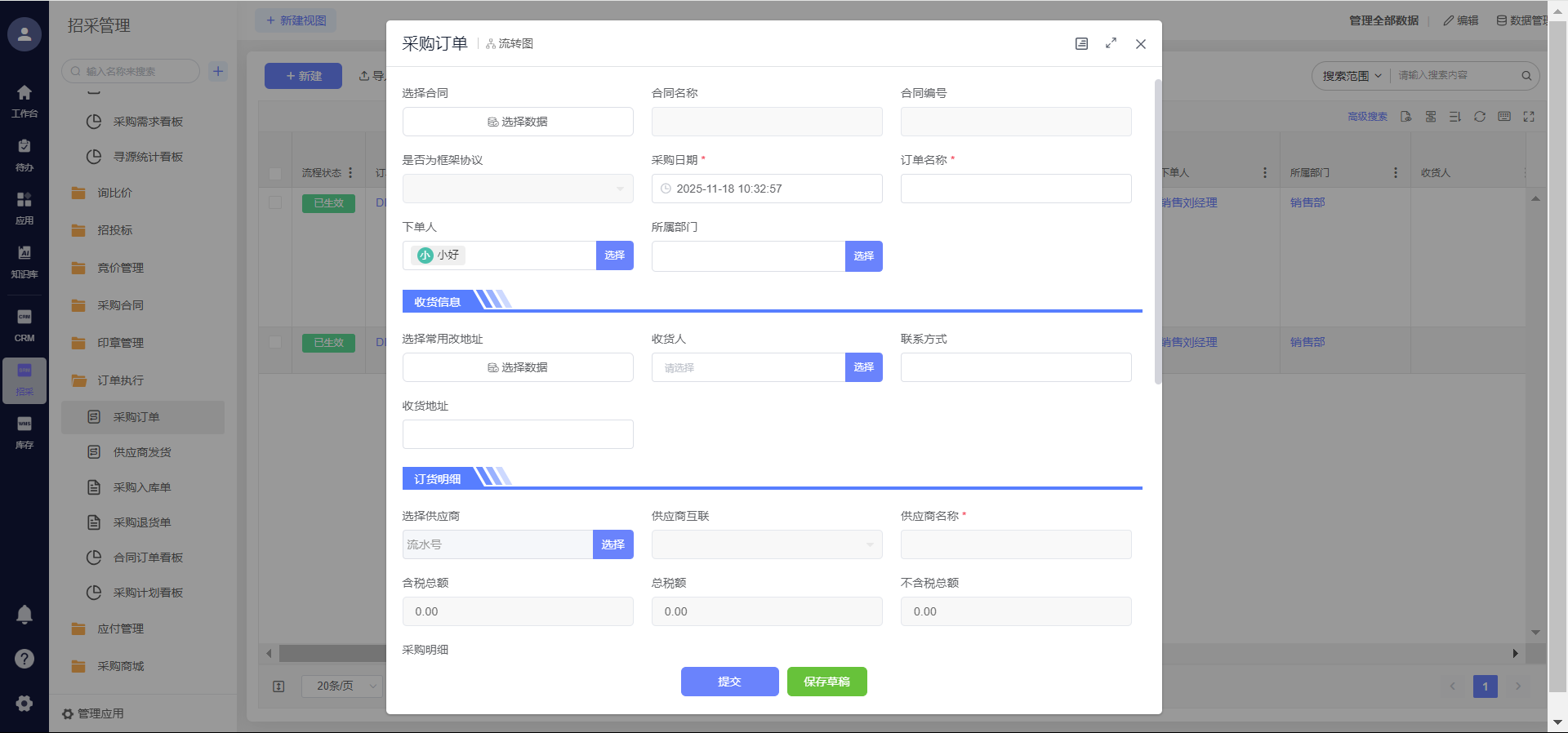Toggle the select-all checkbox in table header
The width and height of the screenshot is (1568, 733).
[275, 173]
